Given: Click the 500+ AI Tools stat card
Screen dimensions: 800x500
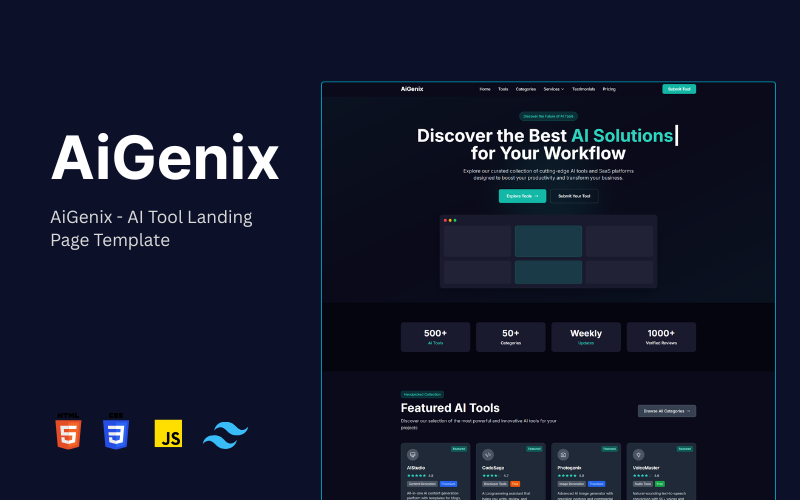Looking at the screenshot, I should pos(435,337).
